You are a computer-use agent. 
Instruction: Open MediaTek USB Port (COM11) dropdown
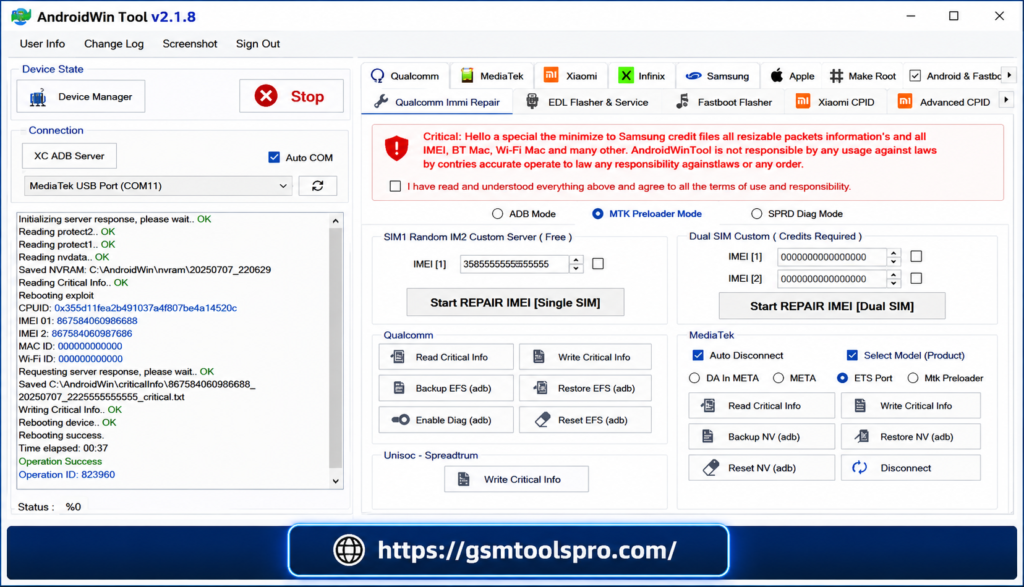(157, 185)
